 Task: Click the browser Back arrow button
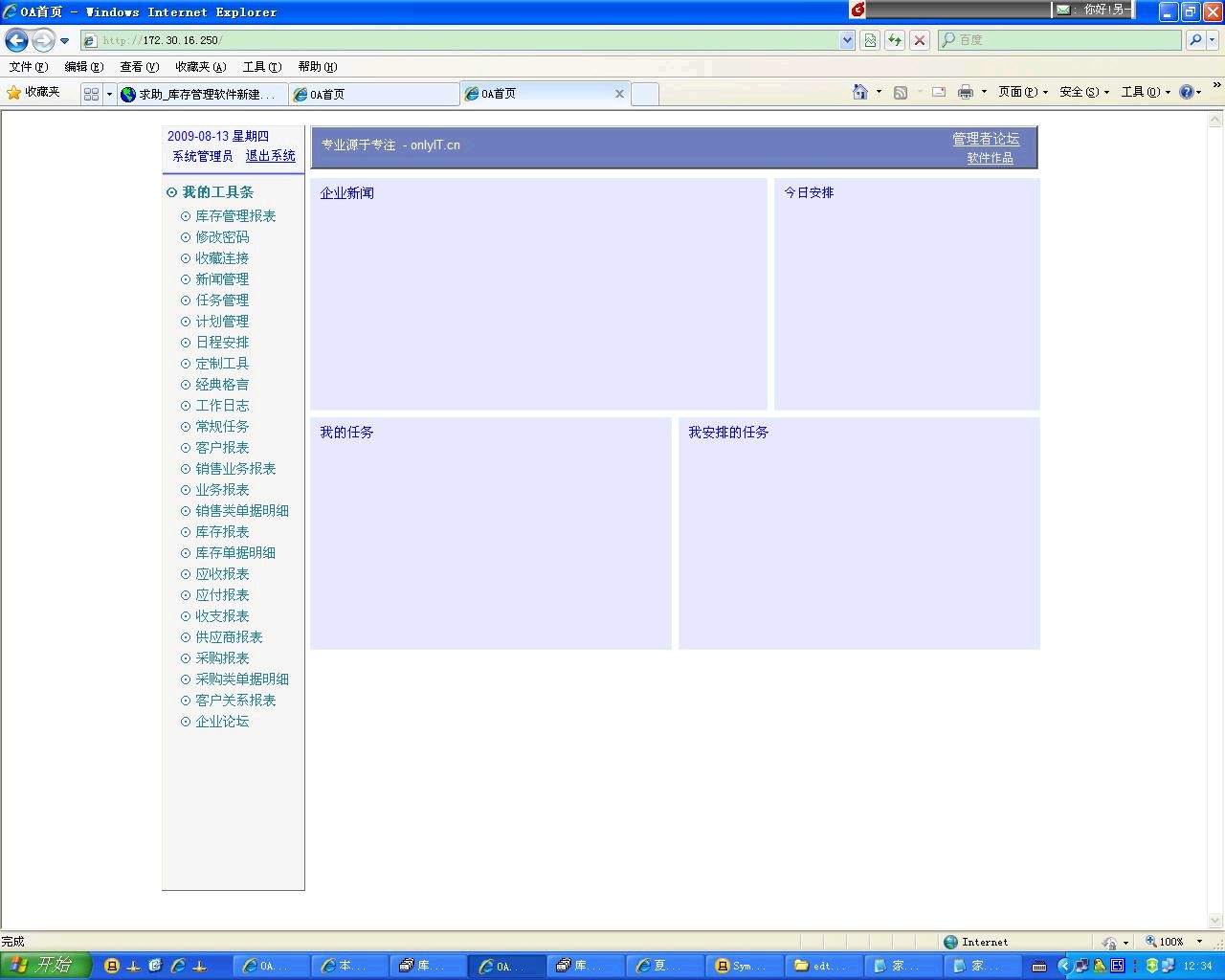point(16,40)
